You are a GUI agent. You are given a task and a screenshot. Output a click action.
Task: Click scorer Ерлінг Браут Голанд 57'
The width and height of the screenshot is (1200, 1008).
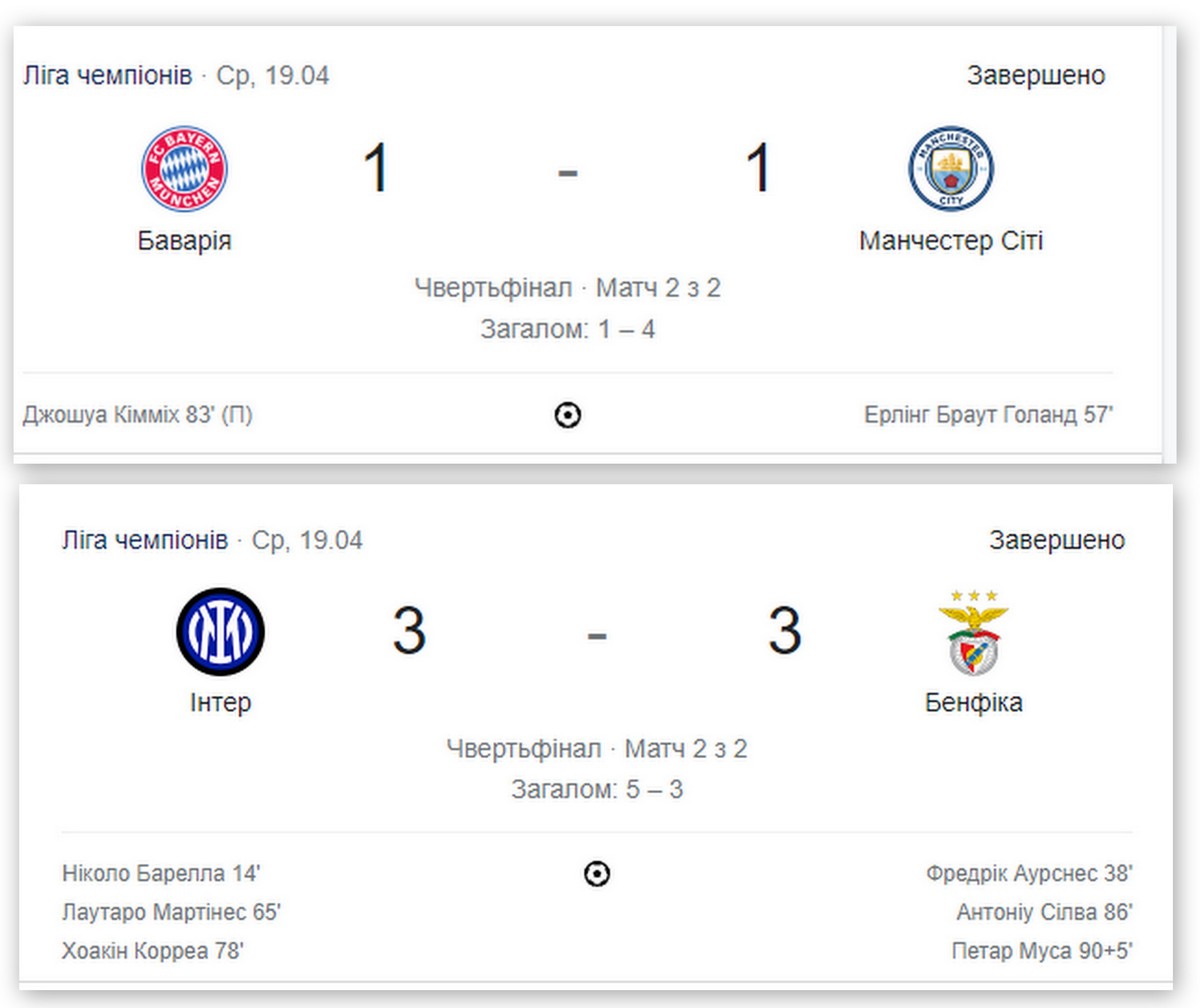click(988, 415)
